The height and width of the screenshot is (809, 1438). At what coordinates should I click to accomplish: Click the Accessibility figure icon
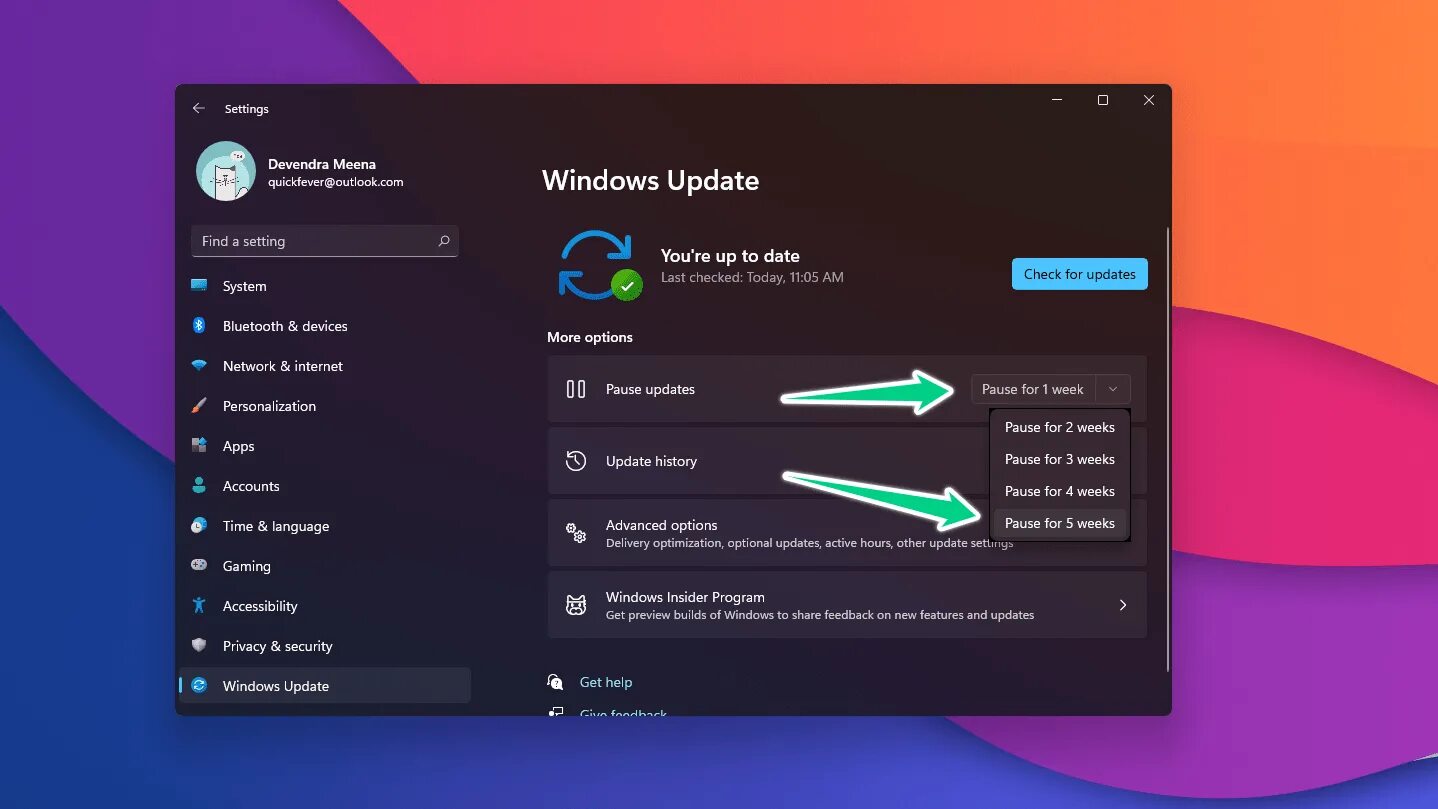[x=199, y=606]
